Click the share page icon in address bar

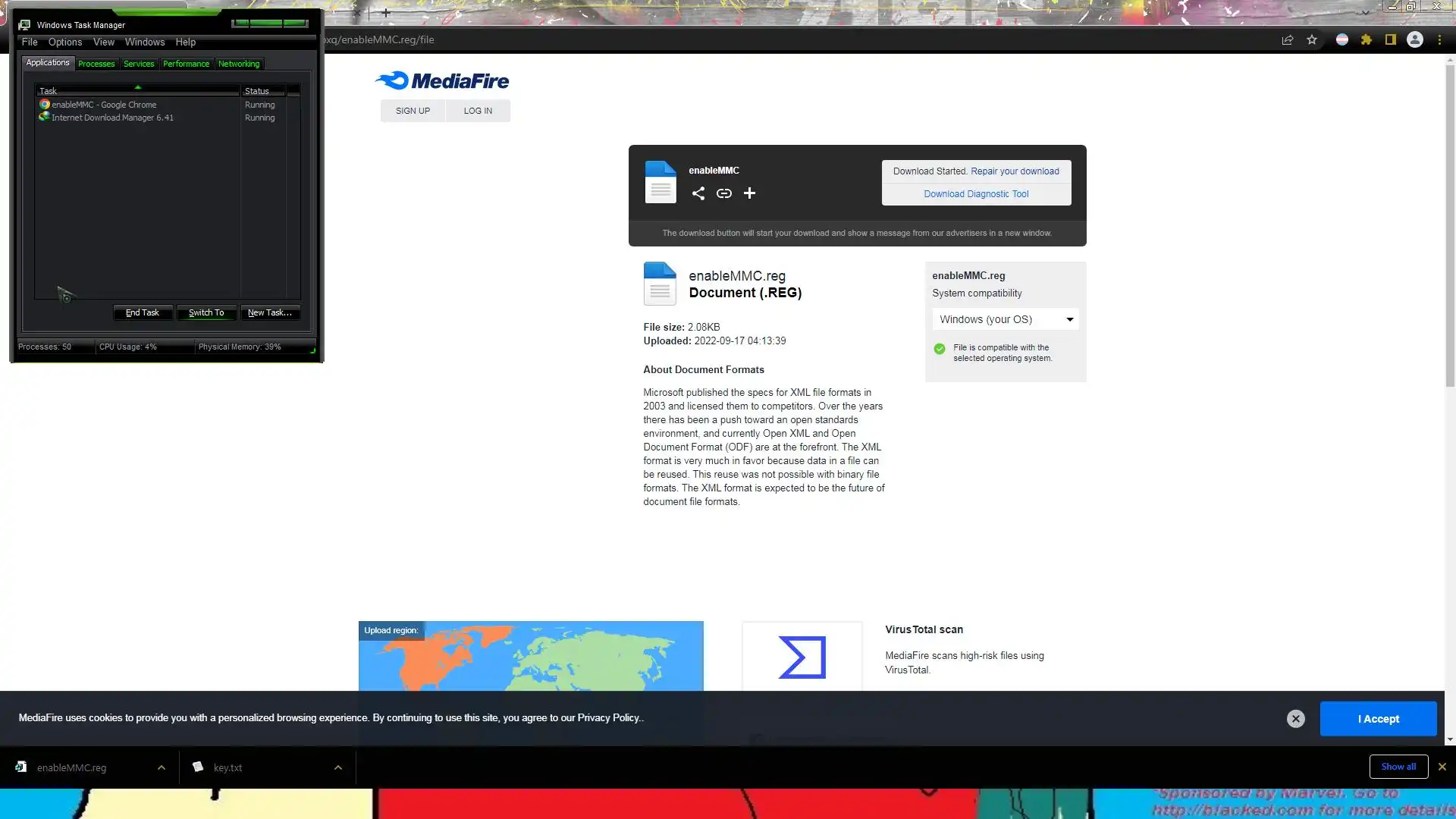click(1288, 40)
